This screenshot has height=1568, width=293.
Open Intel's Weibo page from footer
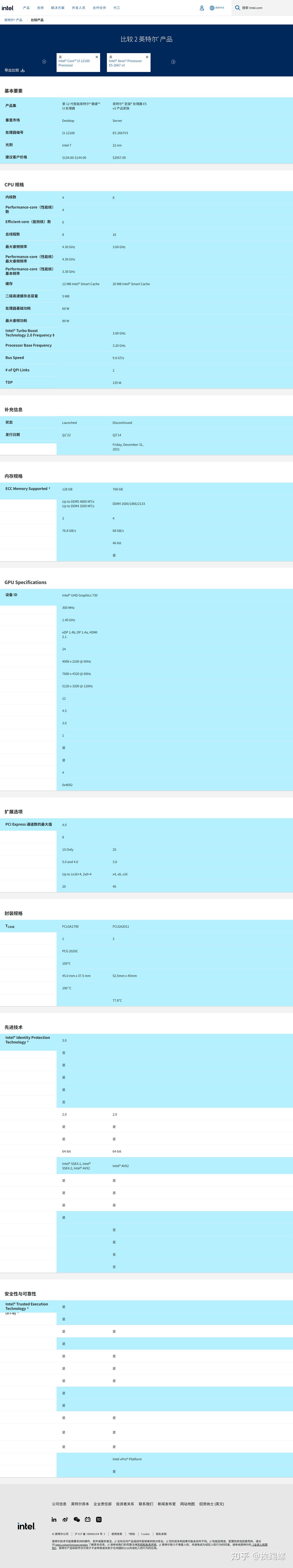click(x=65, y=1519)
